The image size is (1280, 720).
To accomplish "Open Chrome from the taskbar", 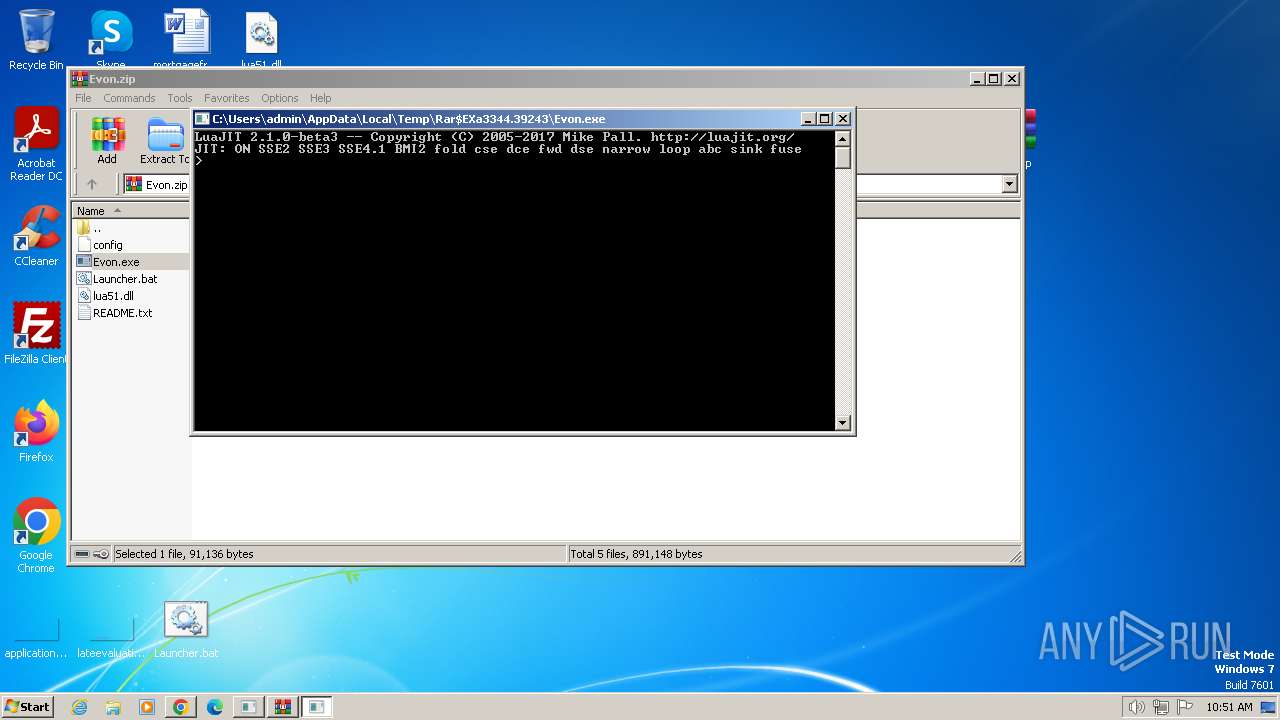I will click(181, 707).
